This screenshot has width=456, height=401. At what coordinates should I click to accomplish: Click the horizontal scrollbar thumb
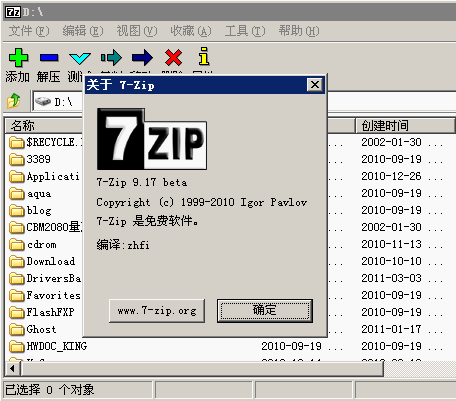pos(202,369)
